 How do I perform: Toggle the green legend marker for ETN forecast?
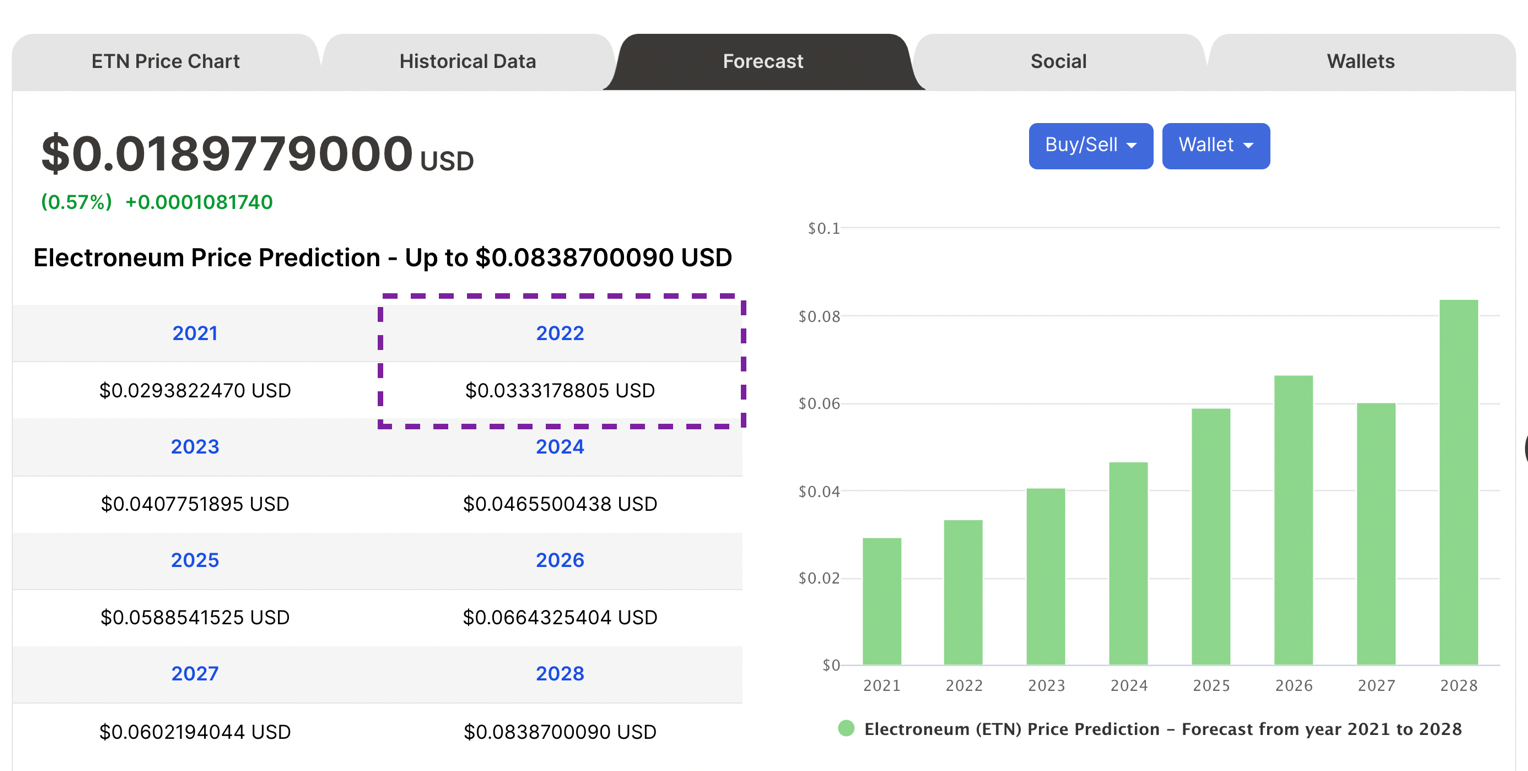click(847, 729)
